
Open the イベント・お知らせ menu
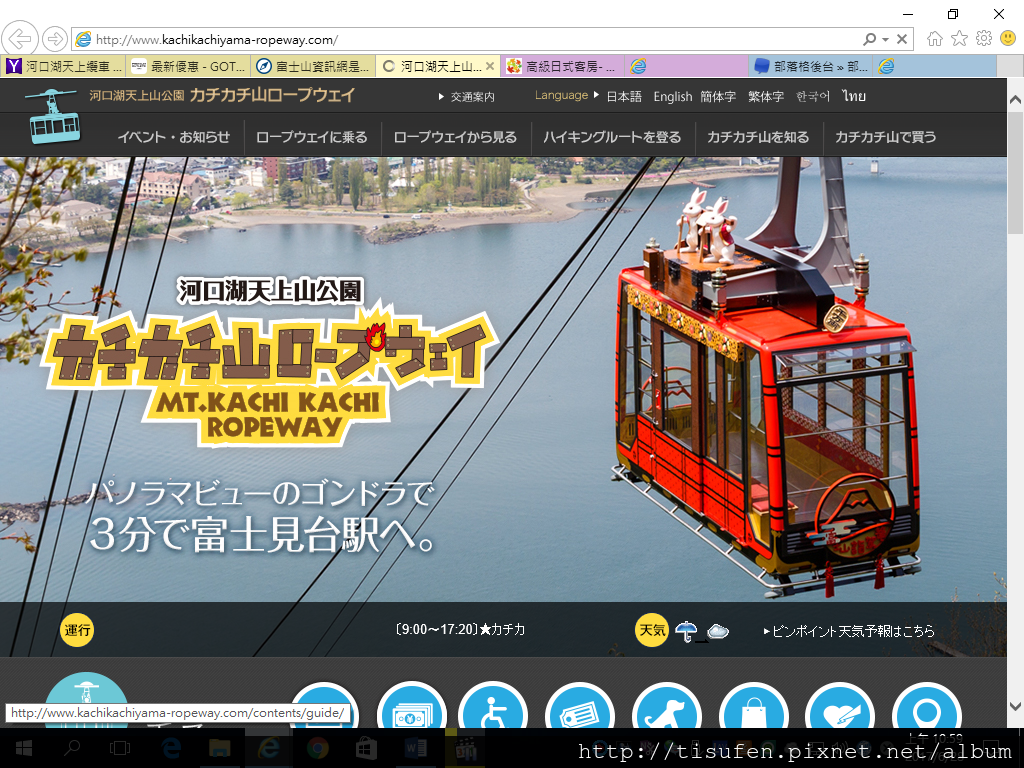(174, 137)
